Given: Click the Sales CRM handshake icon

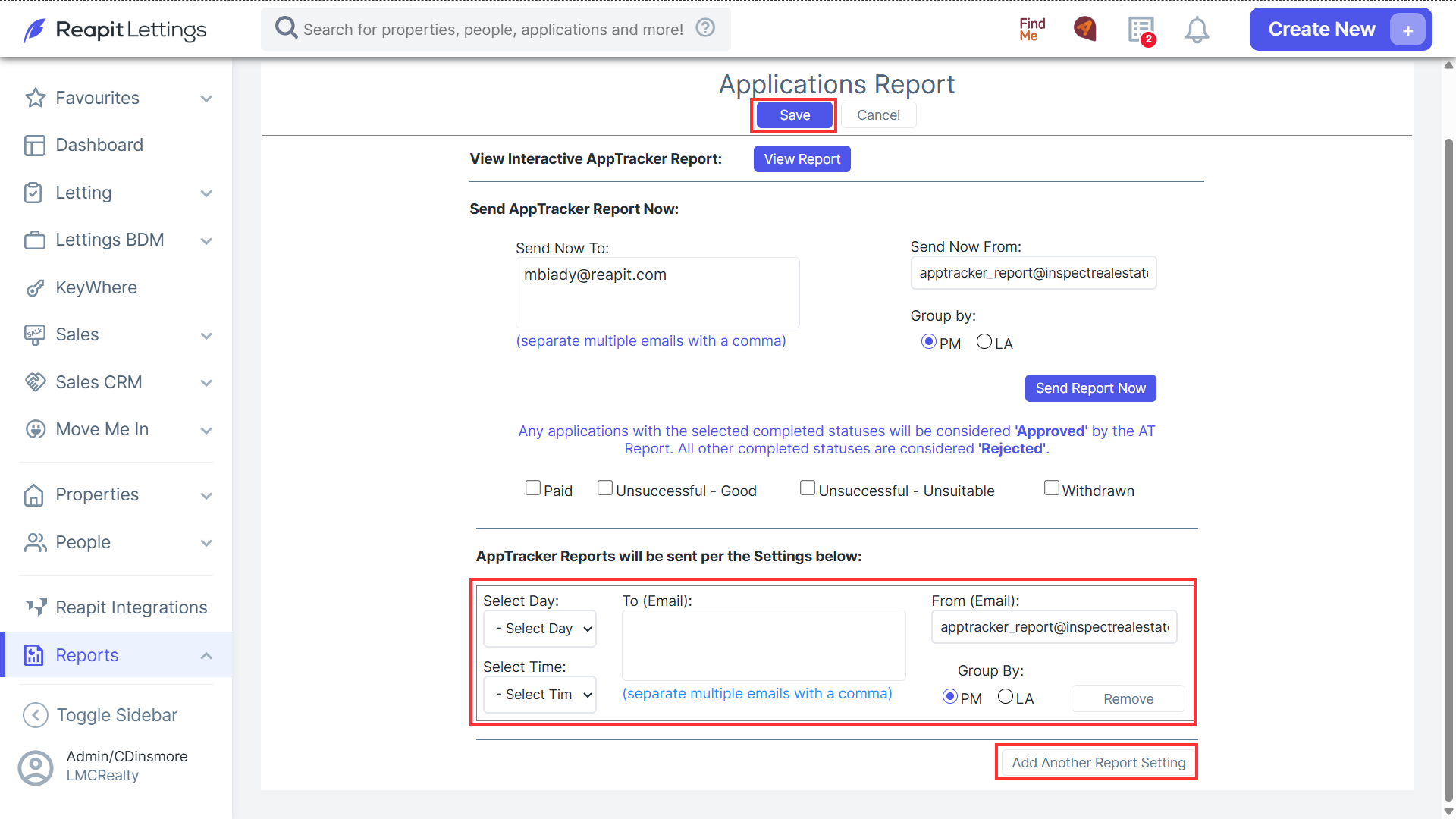Looking at the screenshot, I should pos(36,382).
